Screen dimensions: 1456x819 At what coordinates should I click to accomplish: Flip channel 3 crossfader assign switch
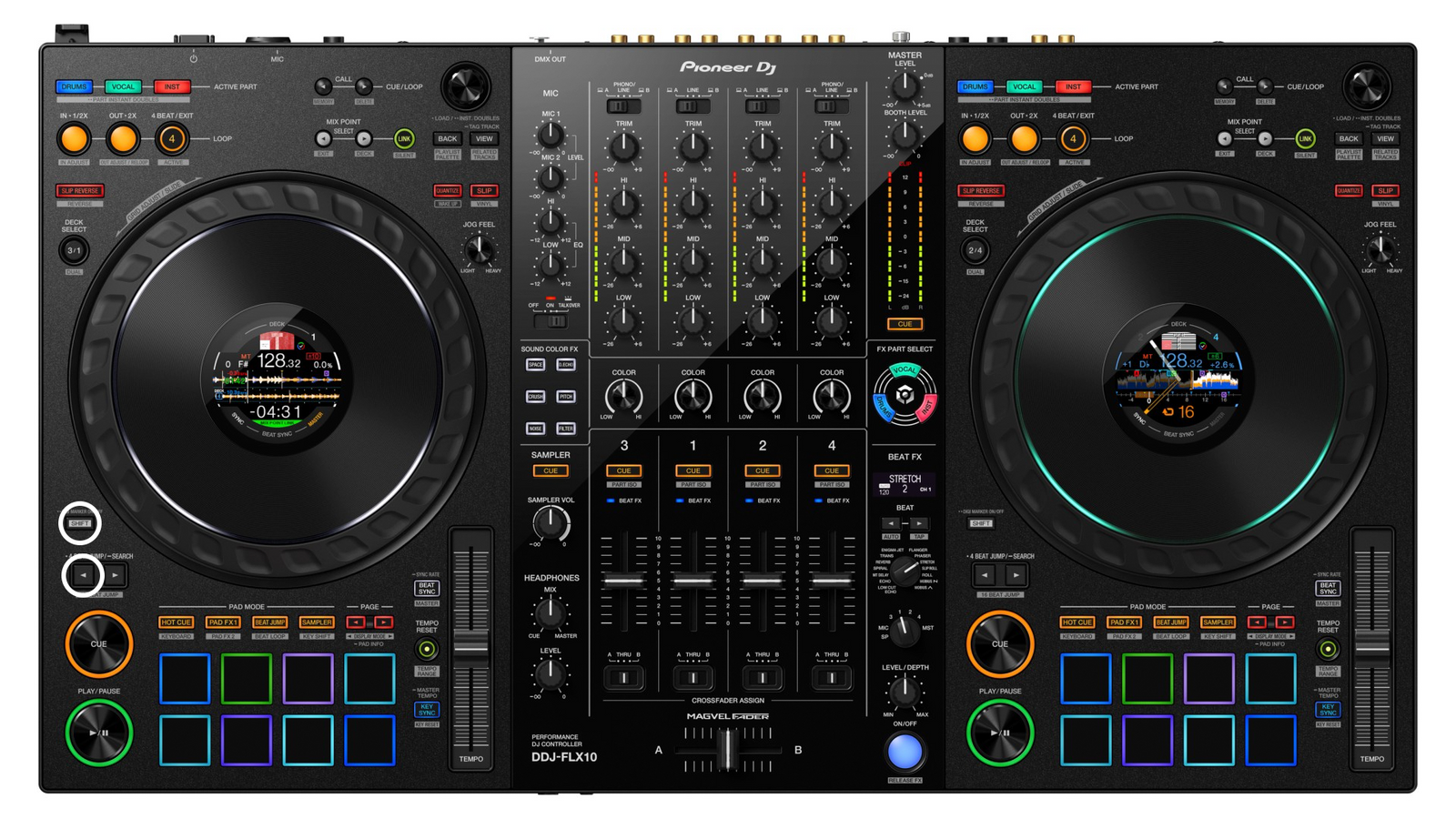click(623, 677)
